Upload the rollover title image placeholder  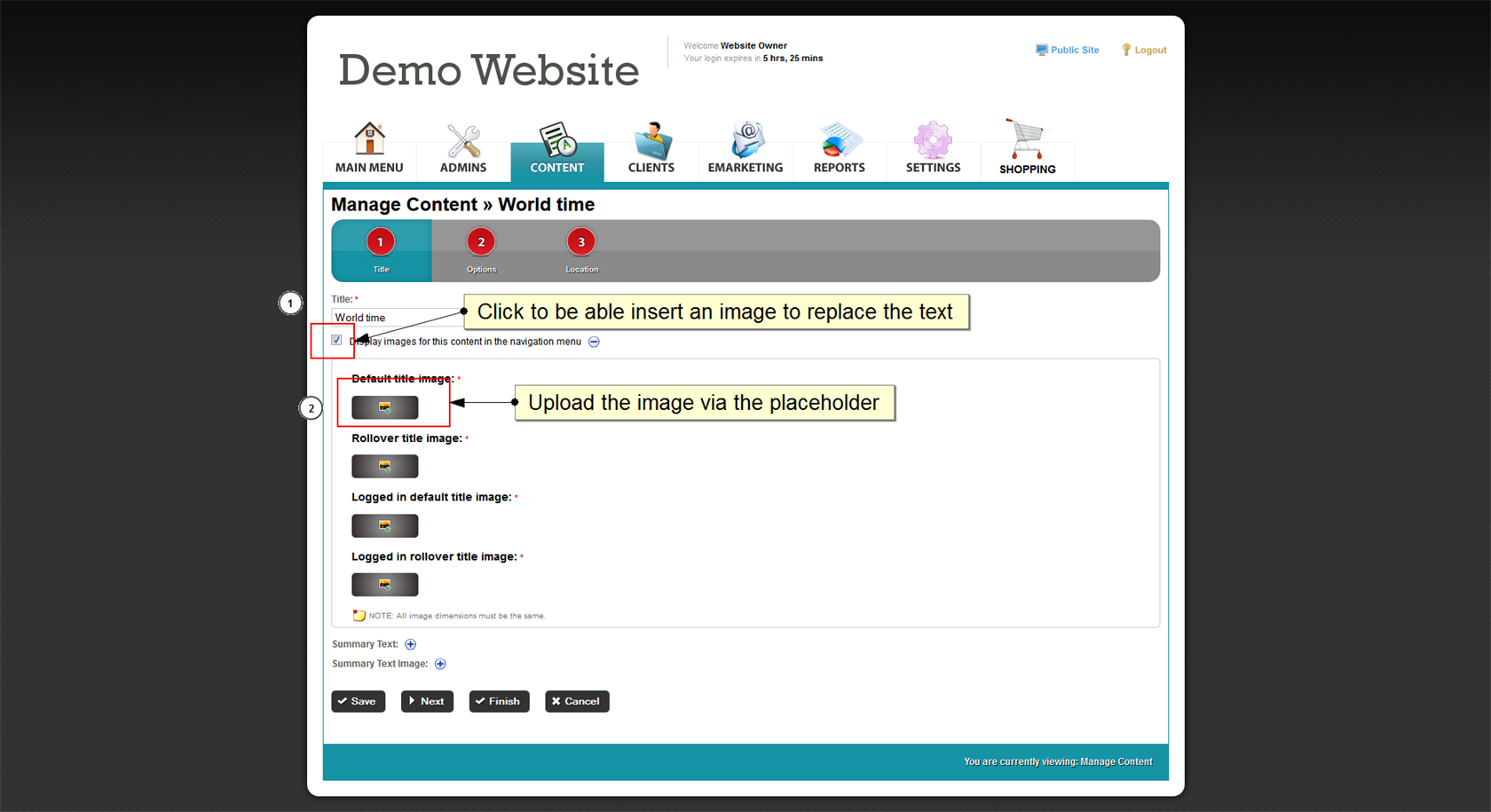point(384,467)
